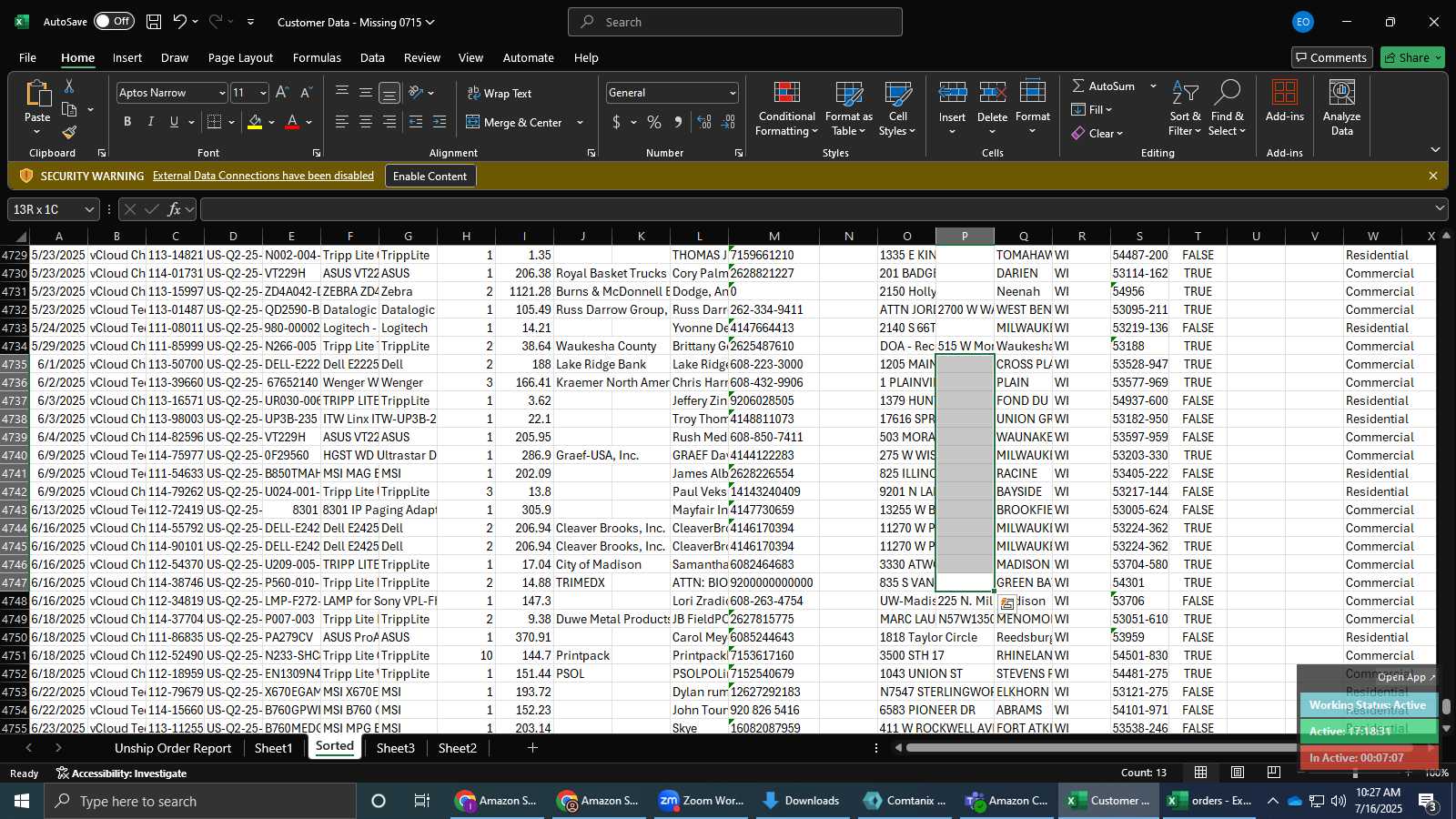Image resolution: width=1456 pixels, height=819 pixels.
Task: Toggle Middle Align button
Action: [x=366, y=93]
